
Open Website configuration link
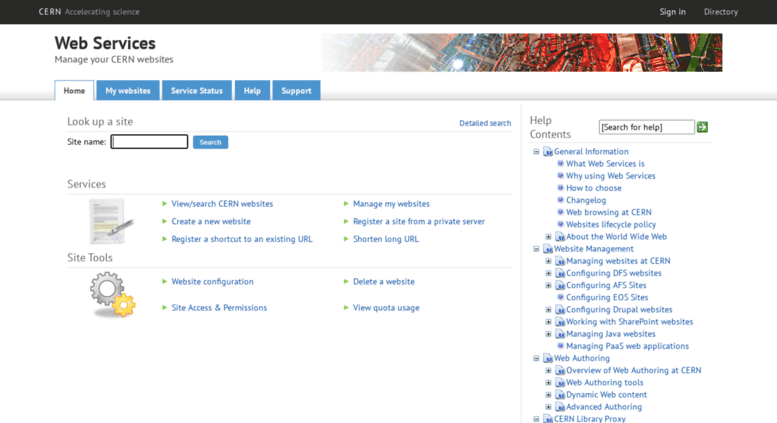[x=212, y=281]
